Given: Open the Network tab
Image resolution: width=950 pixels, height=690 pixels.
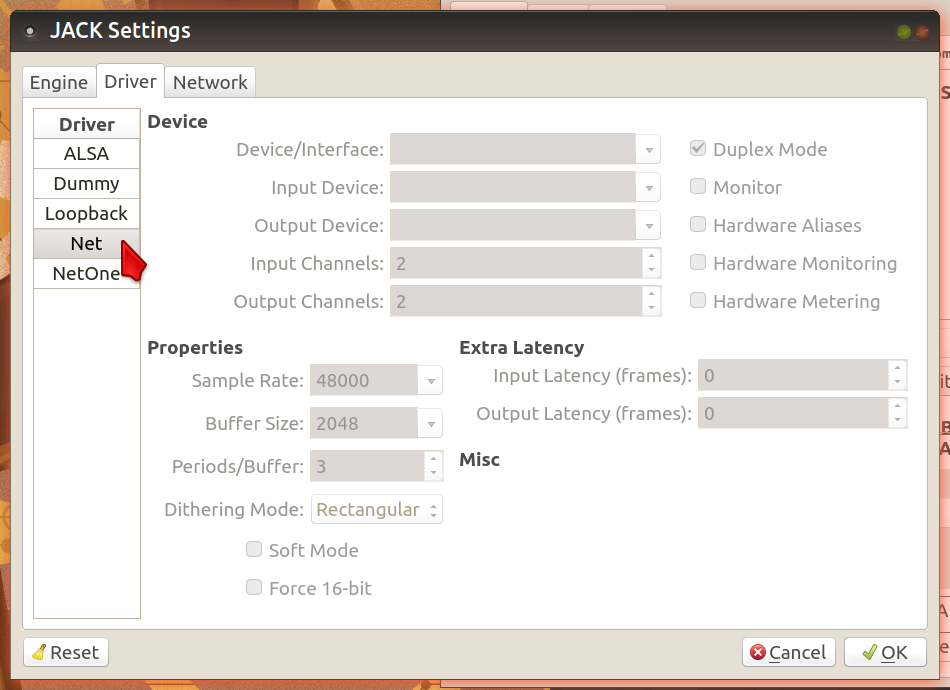Looking at the screenshot, I should coord(210,82).
